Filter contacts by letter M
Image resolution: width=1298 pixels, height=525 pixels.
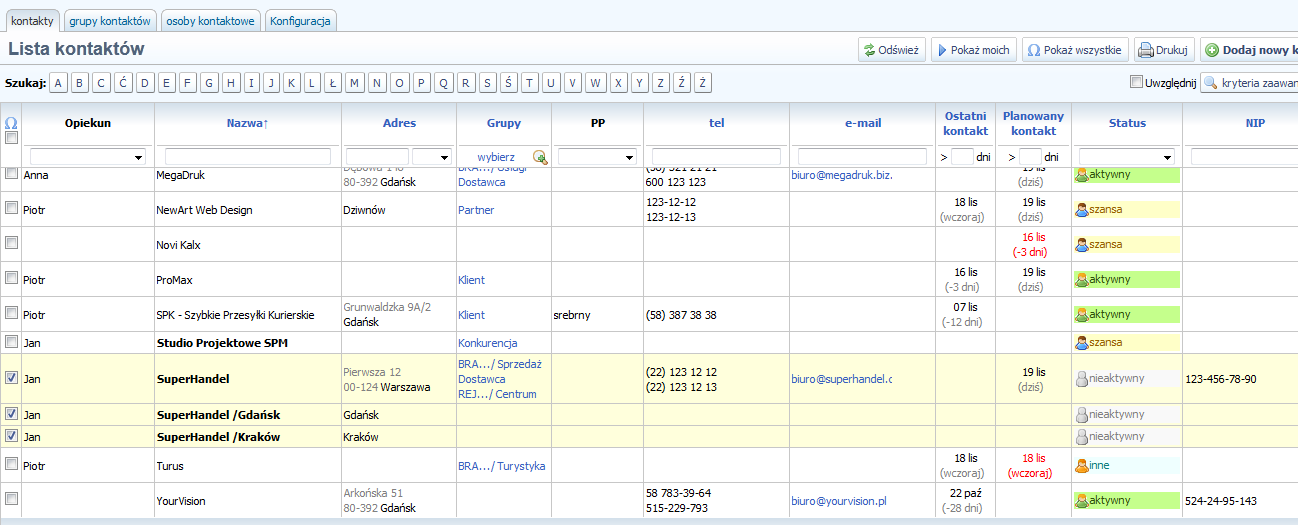point(354,83)
